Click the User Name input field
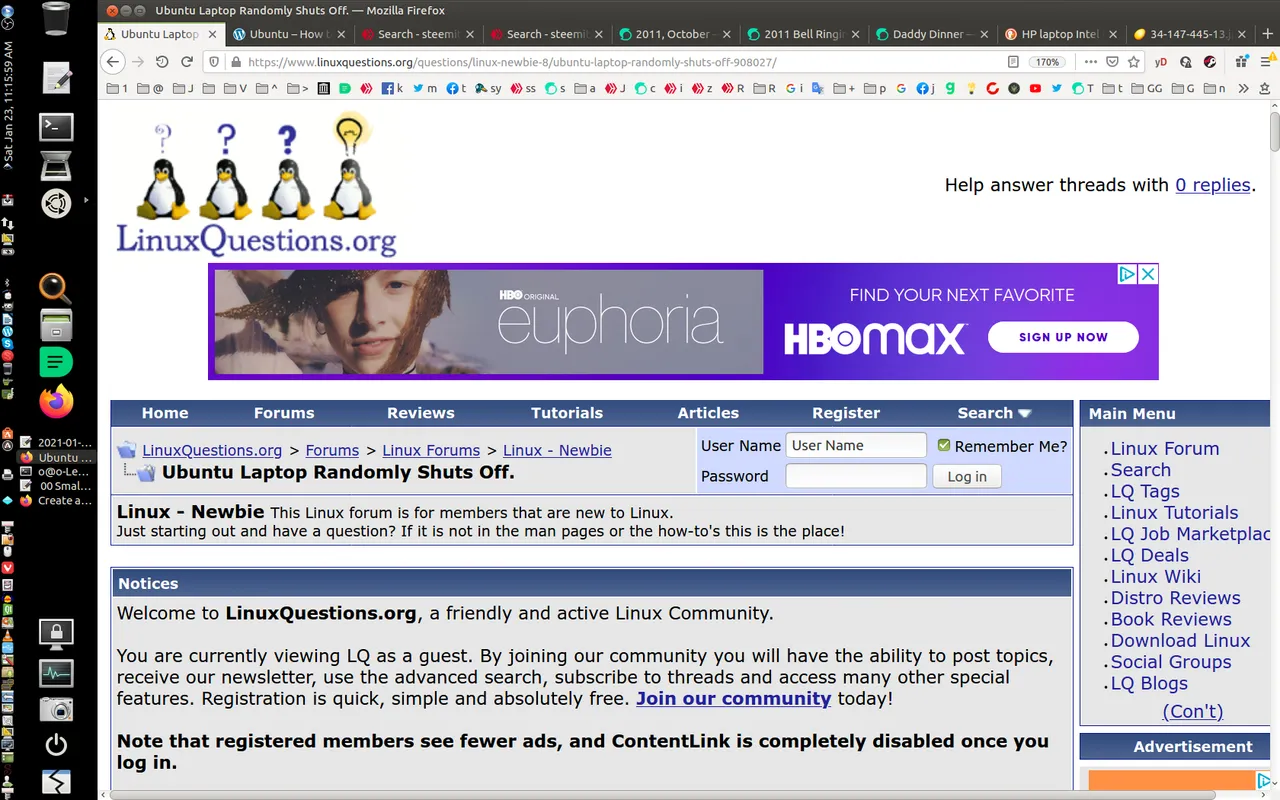1280x800 pixels. 856,445
